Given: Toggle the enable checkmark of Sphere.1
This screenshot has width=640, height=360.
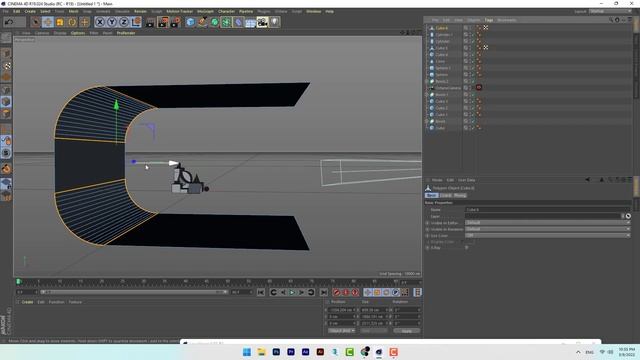Looking at the screenshot, I should pos(473,68).
